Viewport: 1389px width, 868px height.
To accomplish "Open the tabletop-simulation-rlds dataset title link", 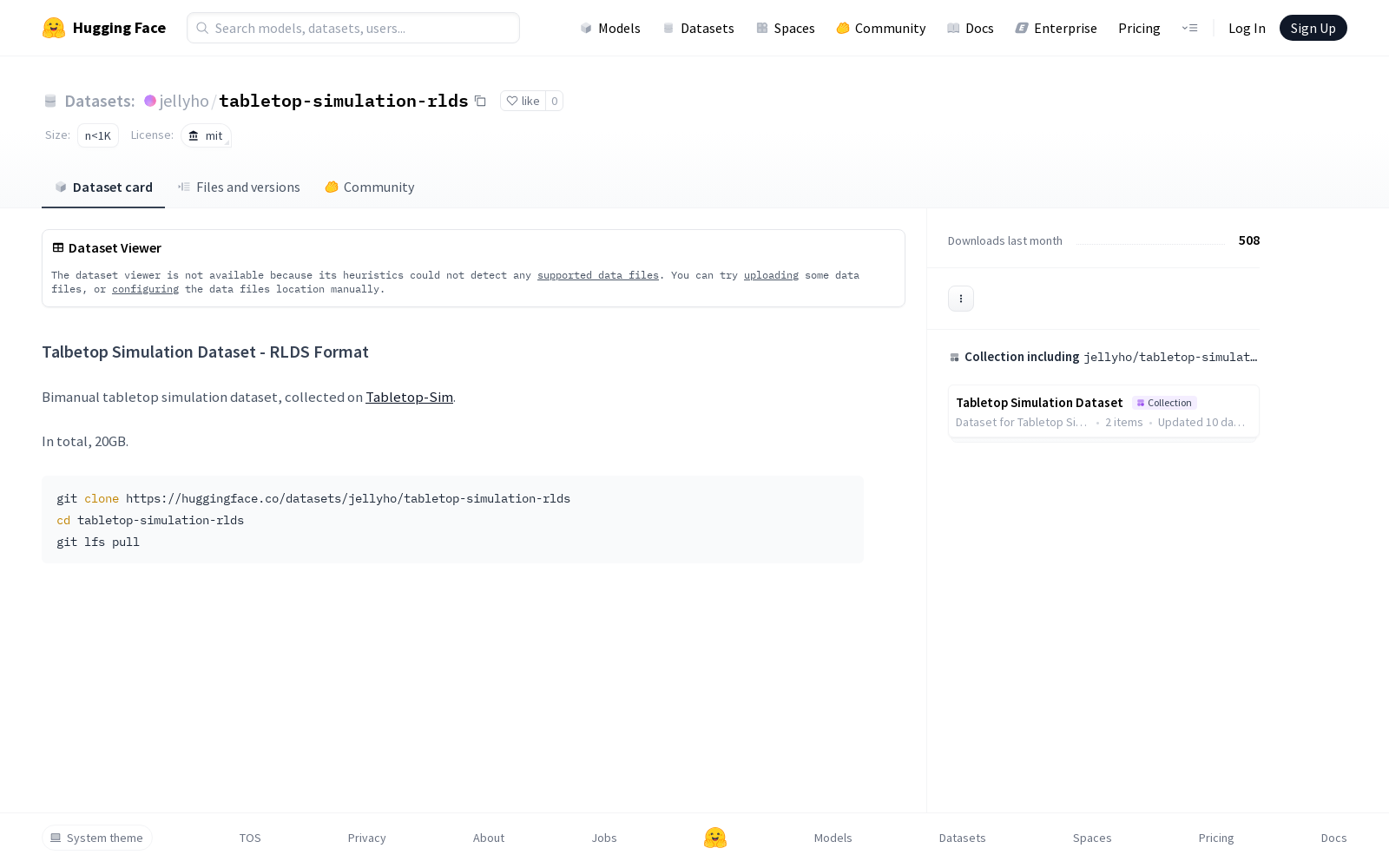I will pyautogui.click(x=344, y=101).
